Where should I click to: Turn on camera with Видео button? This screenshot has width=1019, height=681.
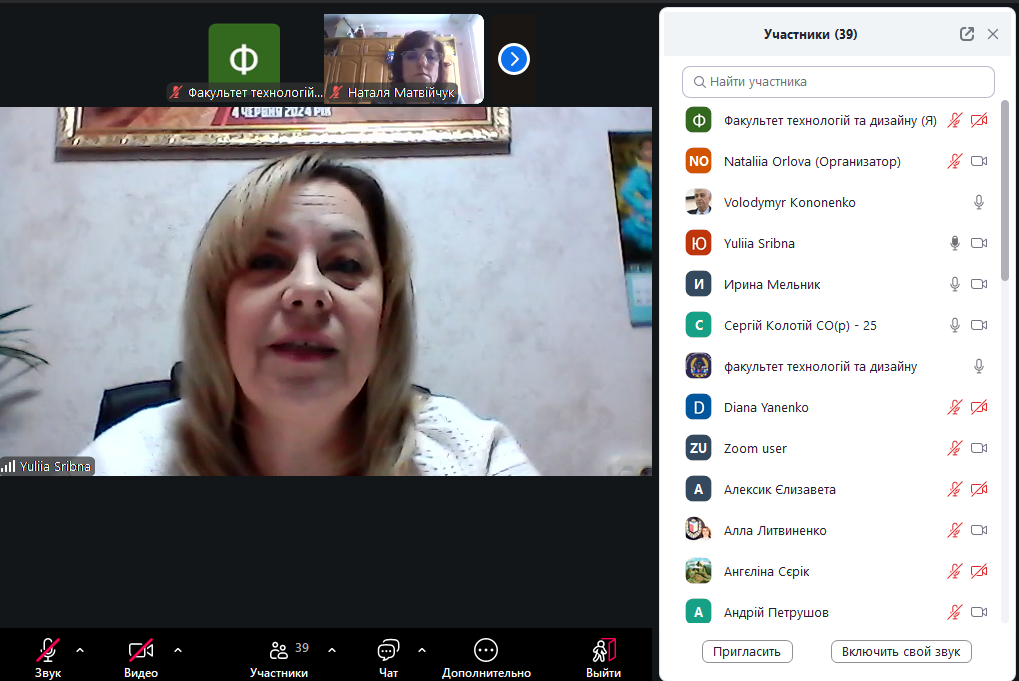tap(140, 651)
